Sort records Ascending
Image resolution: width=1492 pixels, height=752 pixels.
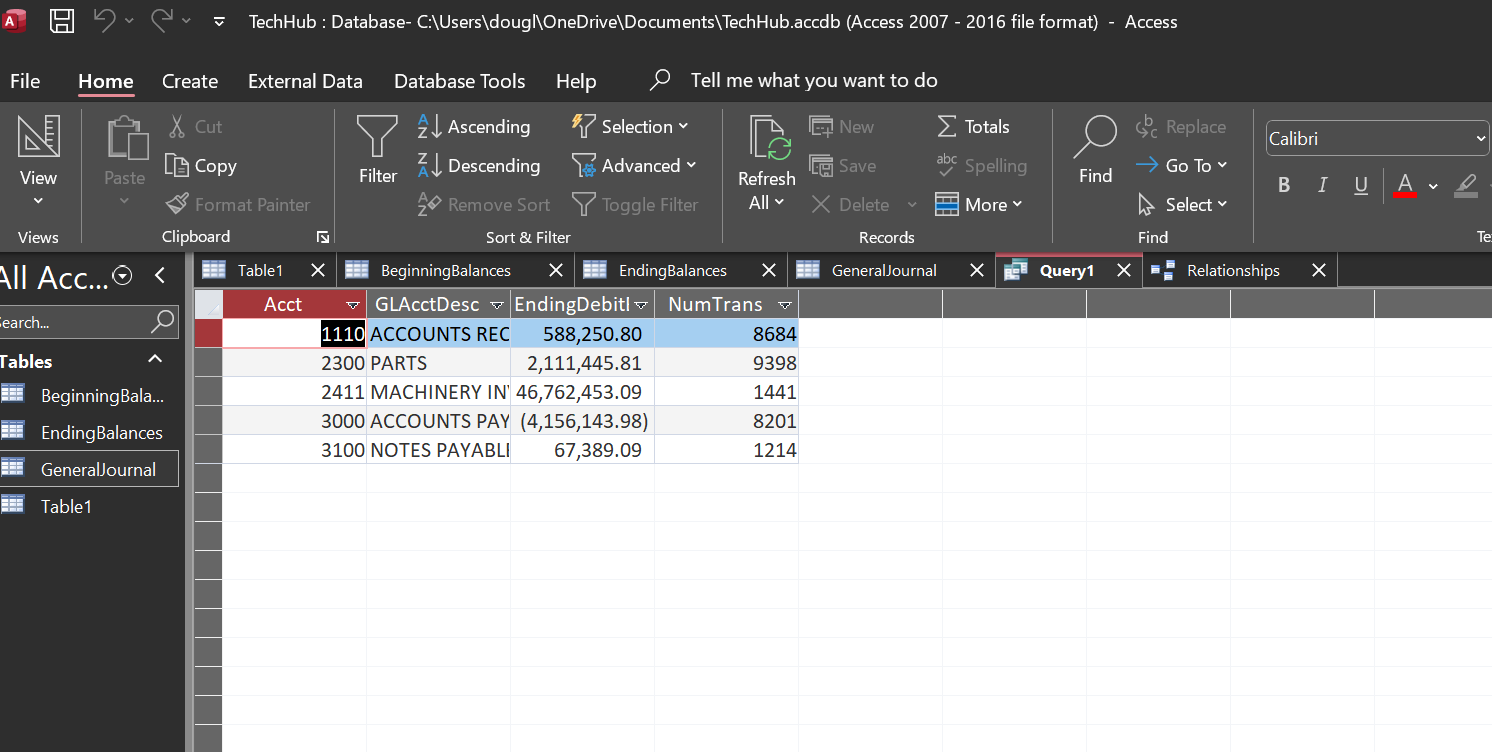pyautogui.click(x=474, y=127)
